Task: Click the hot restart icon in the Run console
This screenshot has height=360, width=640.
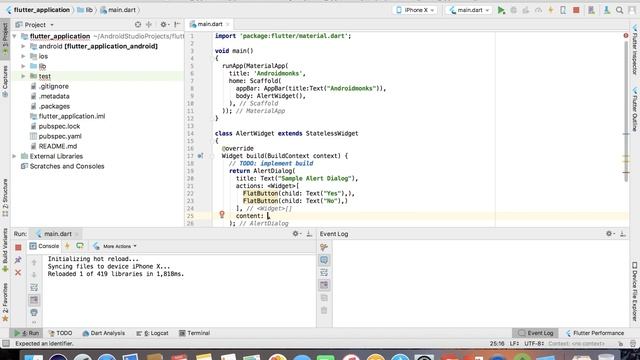Action: pyautogui.click(x=80, y=246)
